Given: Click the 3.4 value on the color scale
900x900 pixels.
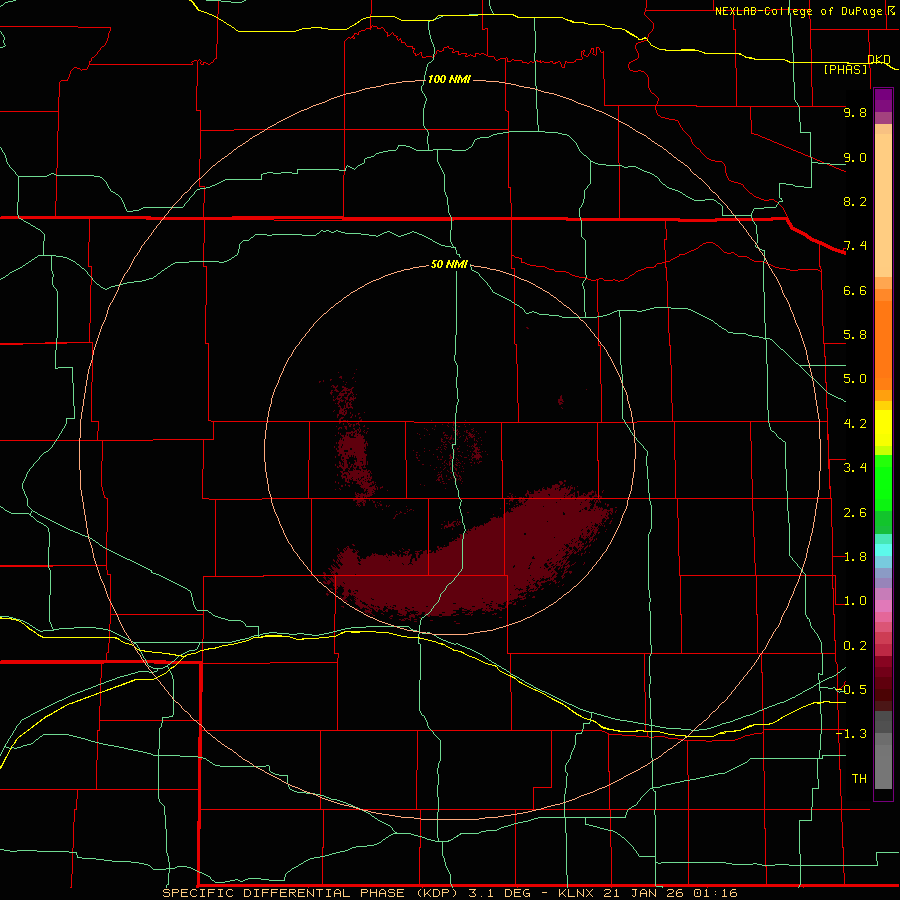Looking at the screenshot, I should pos(855,468).
